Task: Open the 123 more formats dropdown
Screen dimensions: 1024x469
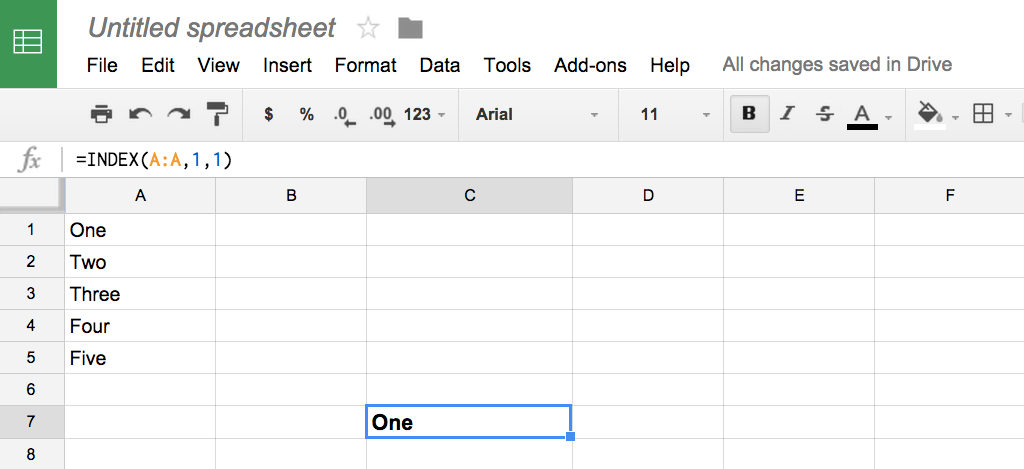Action: tap(424, 115)
